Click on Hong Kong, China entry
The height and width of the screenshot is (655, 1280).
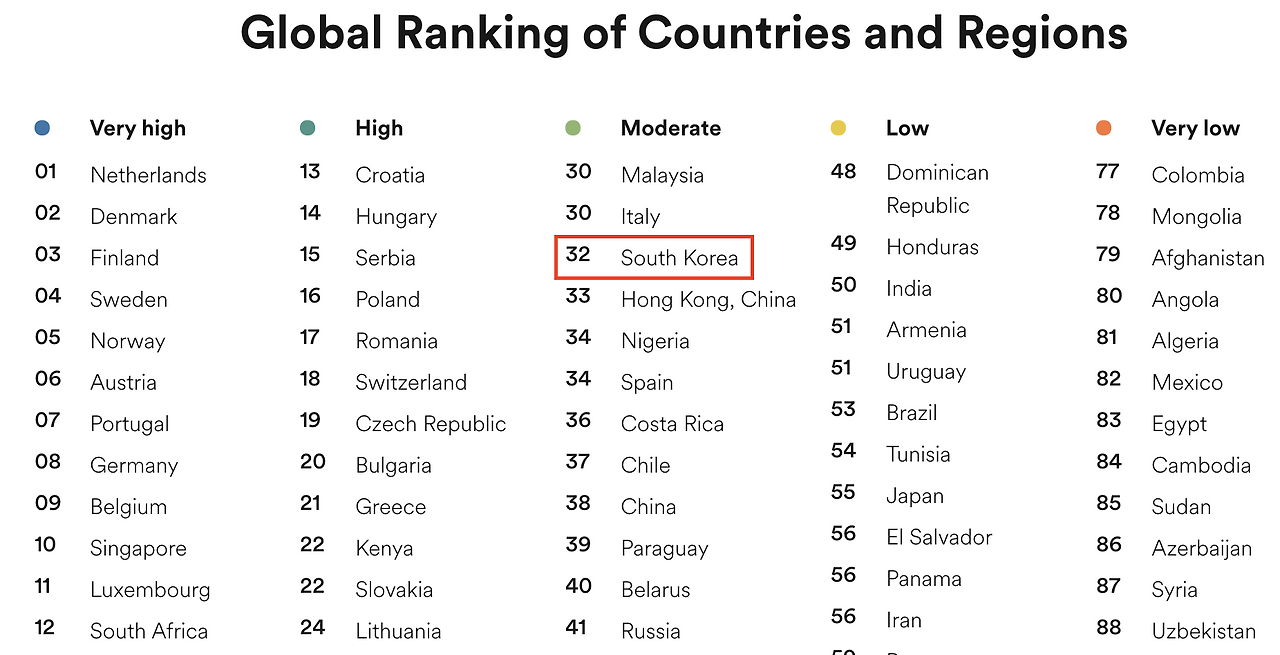[708, 299]
